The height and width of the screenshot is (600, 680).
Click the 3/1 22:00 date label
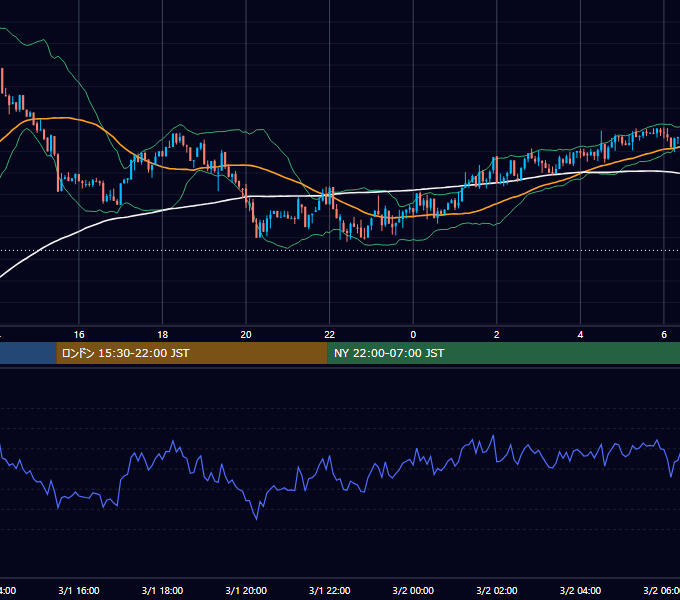pyautogui.click(x=330, y=591)
